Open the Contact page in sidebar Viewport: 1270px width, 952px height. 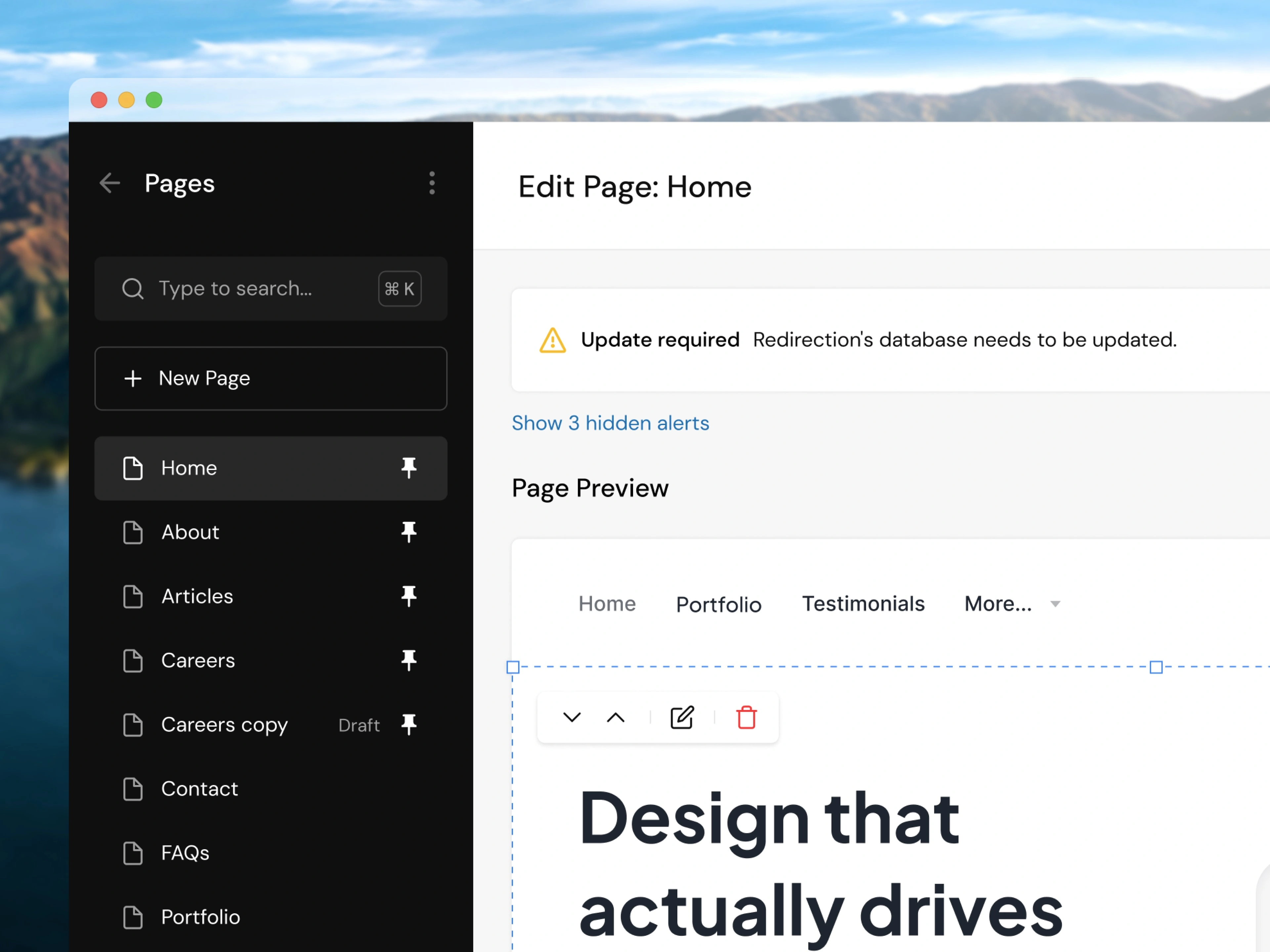(x=199, y=789)
